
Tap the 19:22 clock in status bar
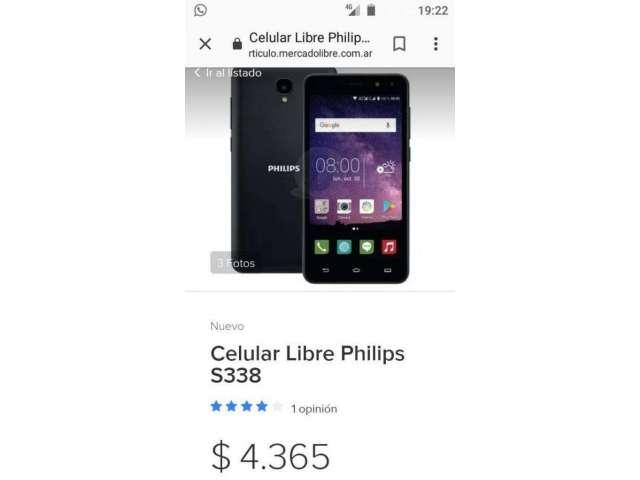coord(433,10)
